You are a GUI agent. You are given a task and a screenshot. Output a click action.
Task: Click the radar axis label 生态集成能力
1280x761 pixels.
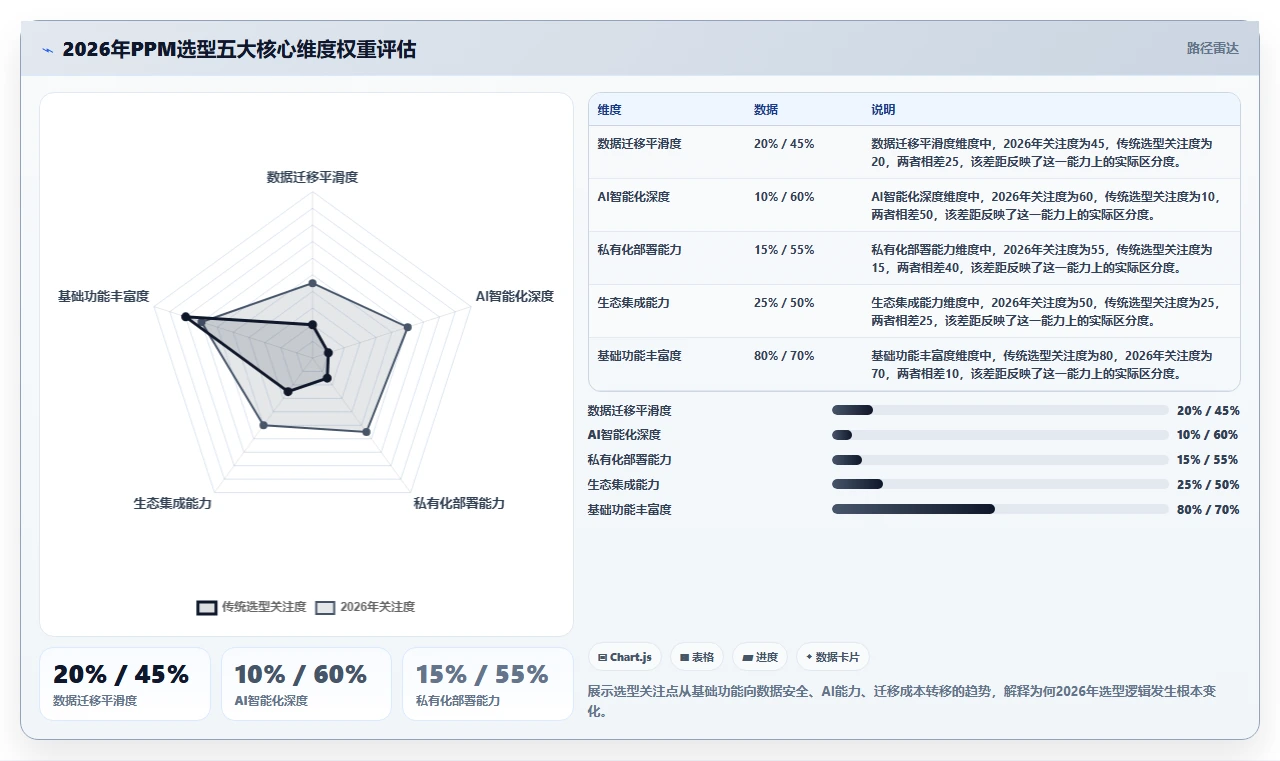[172, 503]
